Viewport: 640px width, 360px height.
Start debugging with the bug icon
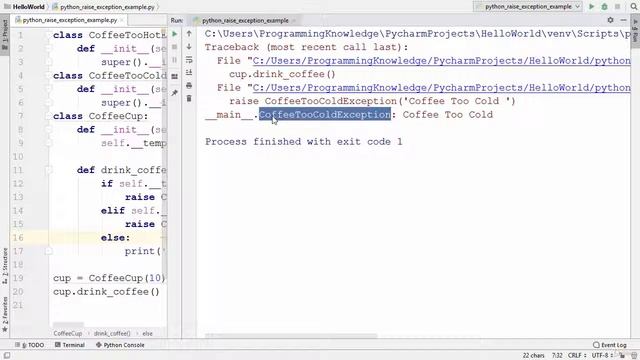click(604, 7)
